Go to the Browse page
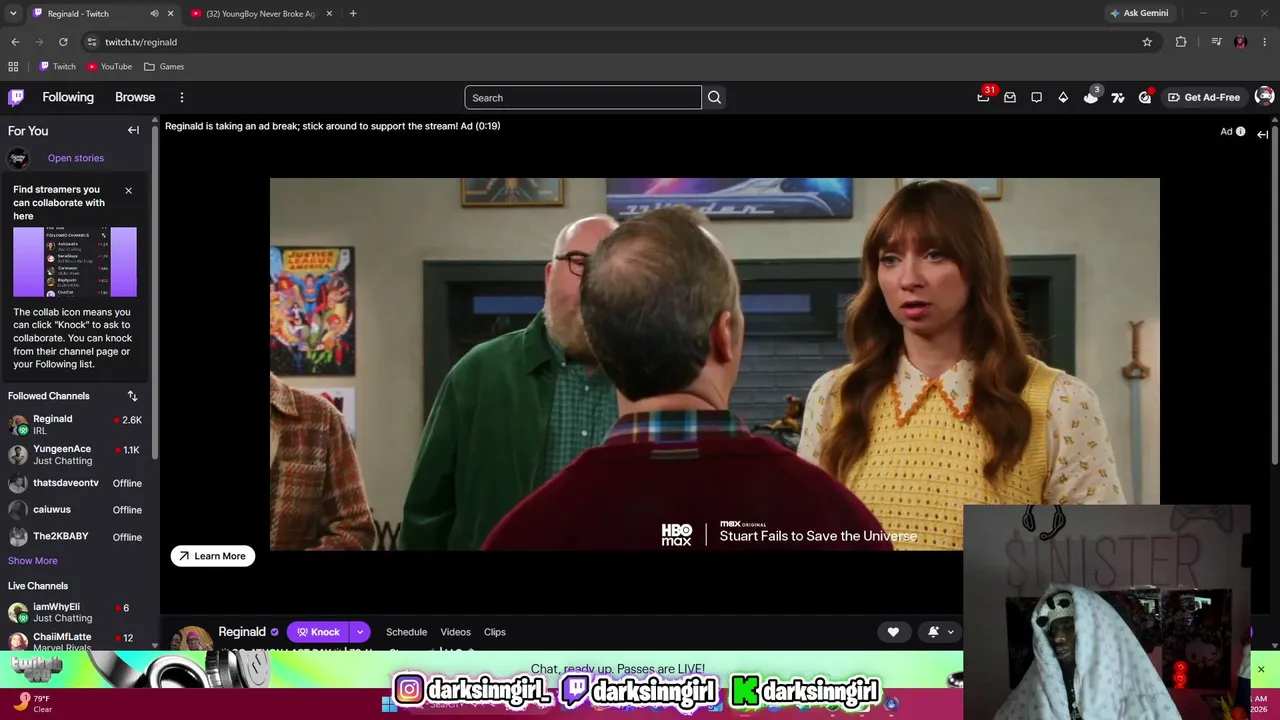This screenshot has width=1280, height=720. [135, 97]
